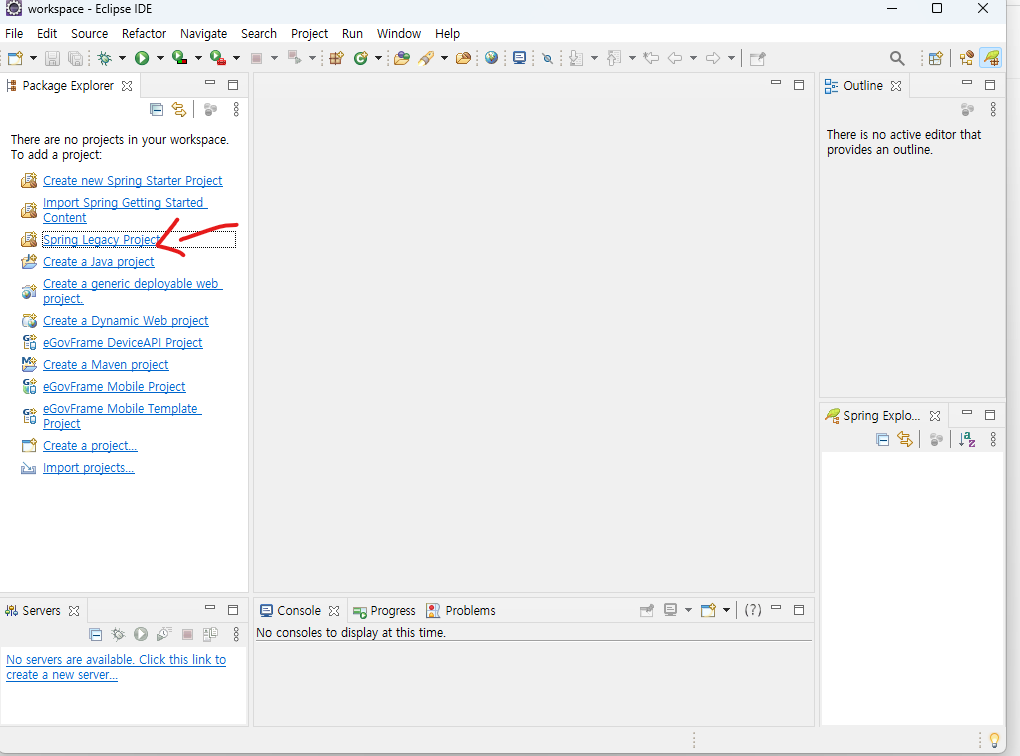The width and height of the screenshot is (1020, 756).
Task: Click the Open Console monitor toolbar icon
Action: click(519, 59)
